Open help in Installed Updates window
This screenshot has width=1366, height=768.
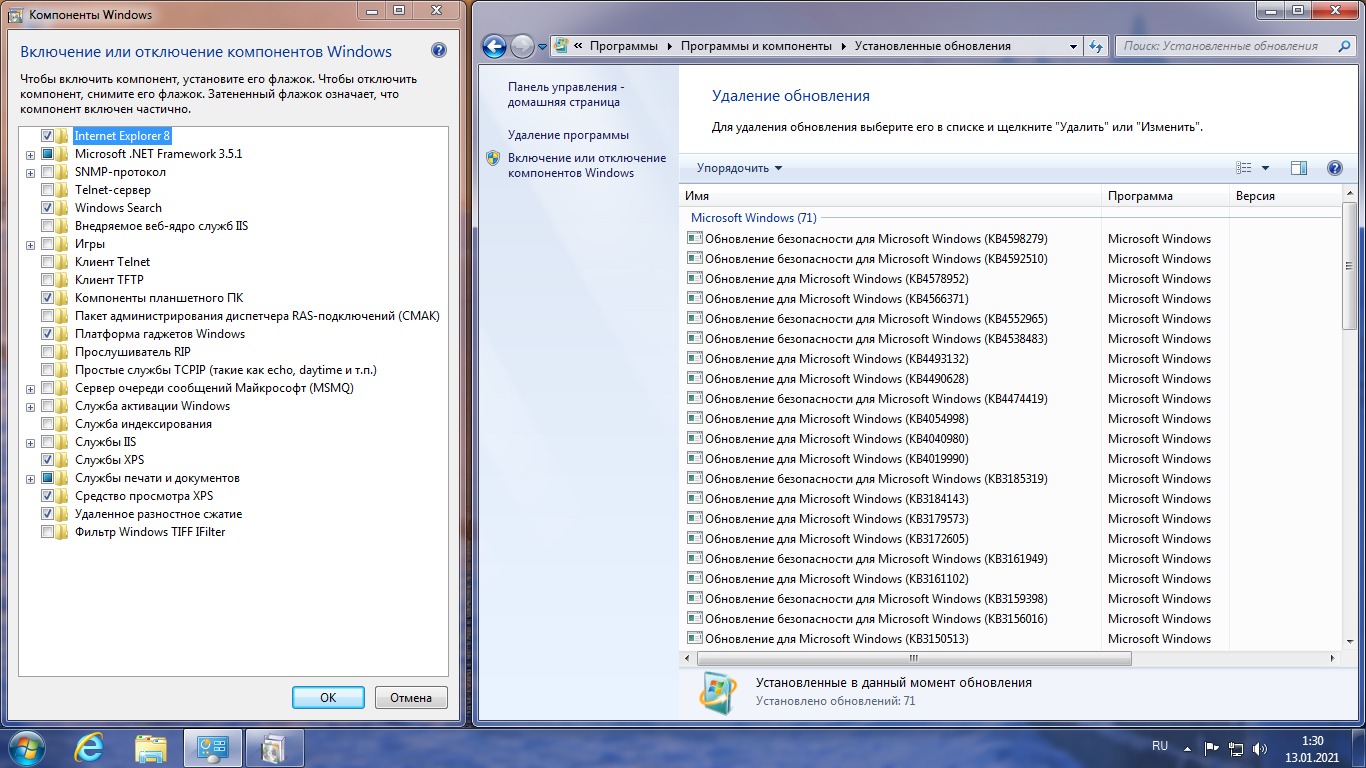point(1334,168)
